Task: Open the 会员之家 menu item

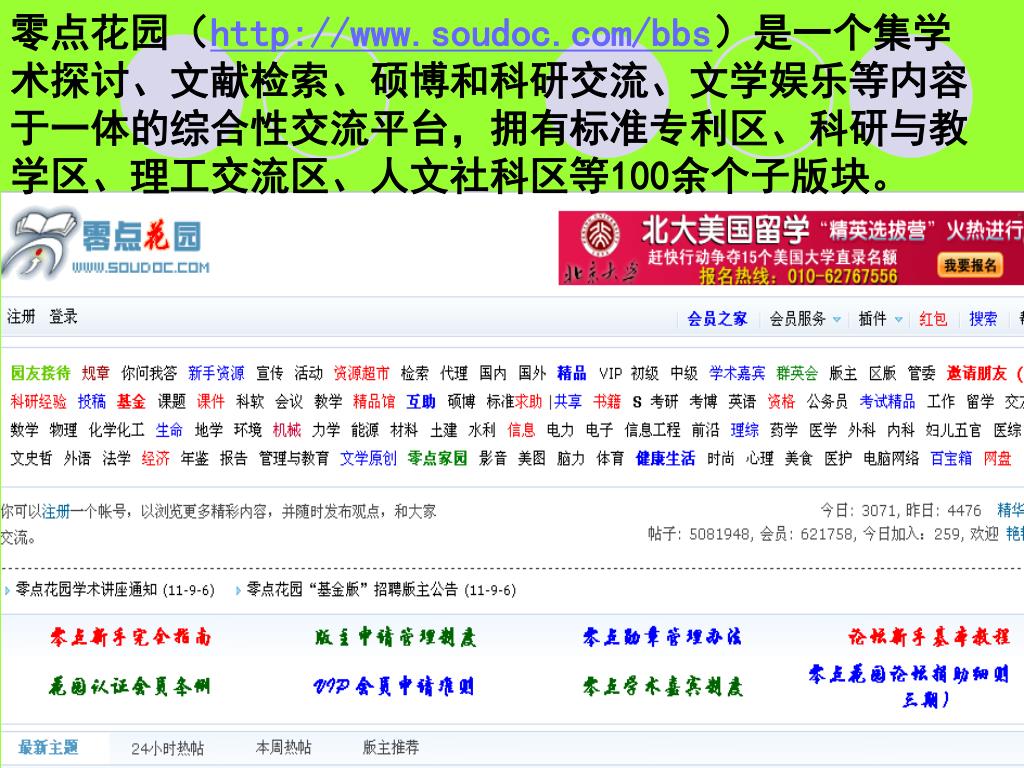Action: (717, 319)
